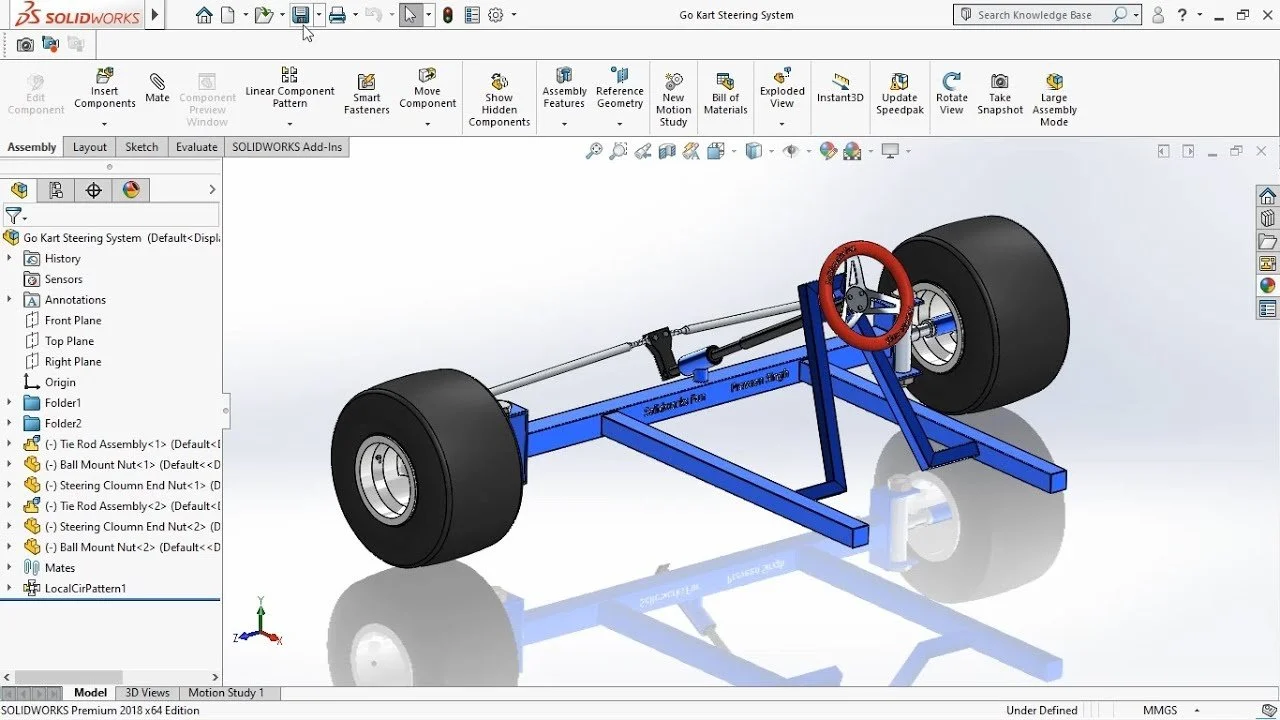The width and height of the screenshot is (1280, 720).
Task: Click the Print icon in the top toolbar
Action: point(337,15)
